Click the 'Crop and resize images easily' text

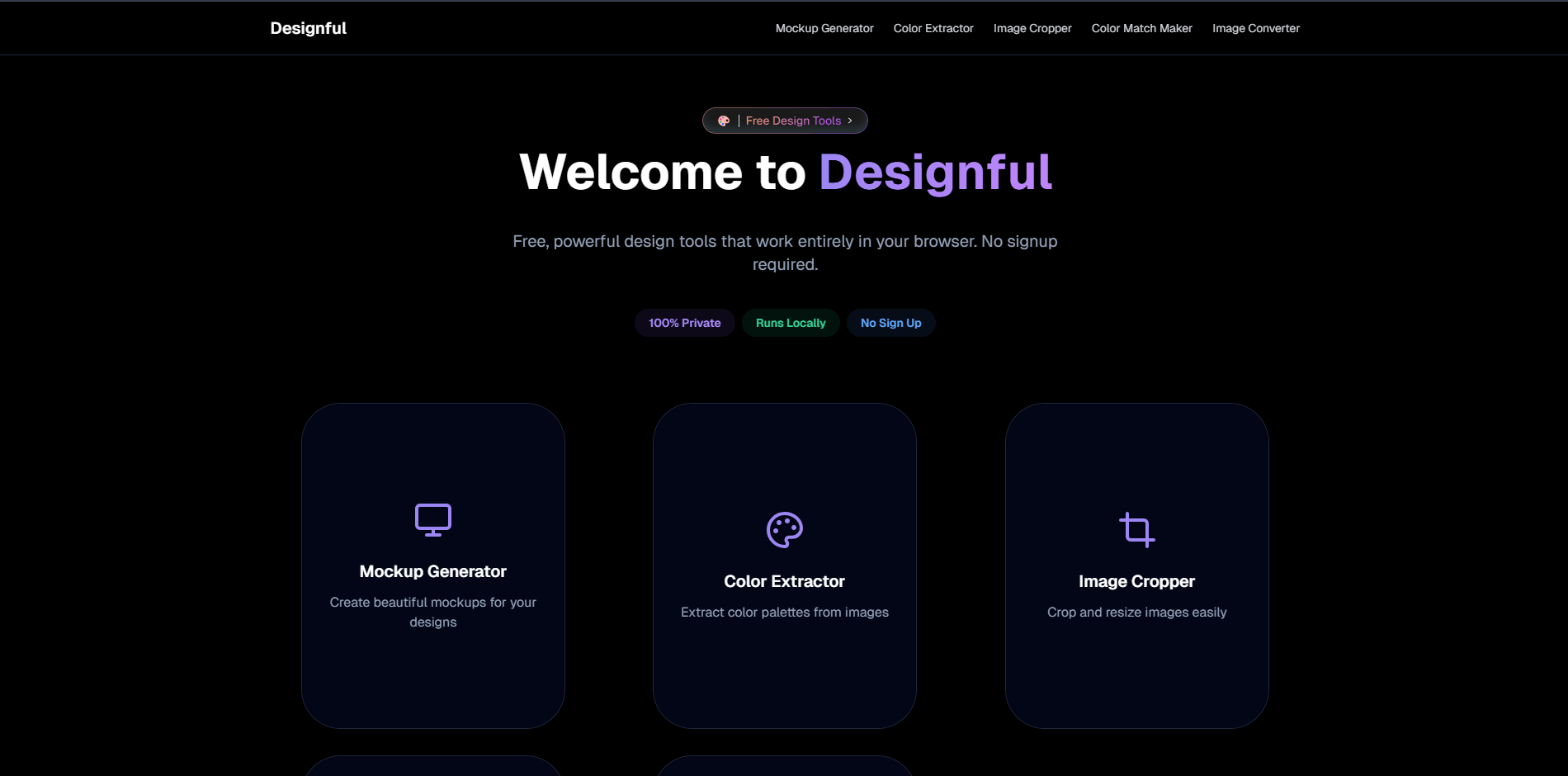pos(1136,612)
